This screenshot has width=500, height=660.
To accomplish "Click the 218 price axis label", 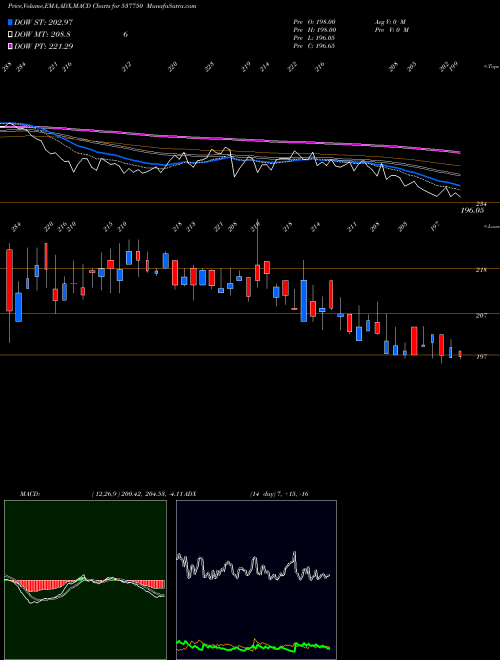I will [481, 270].
